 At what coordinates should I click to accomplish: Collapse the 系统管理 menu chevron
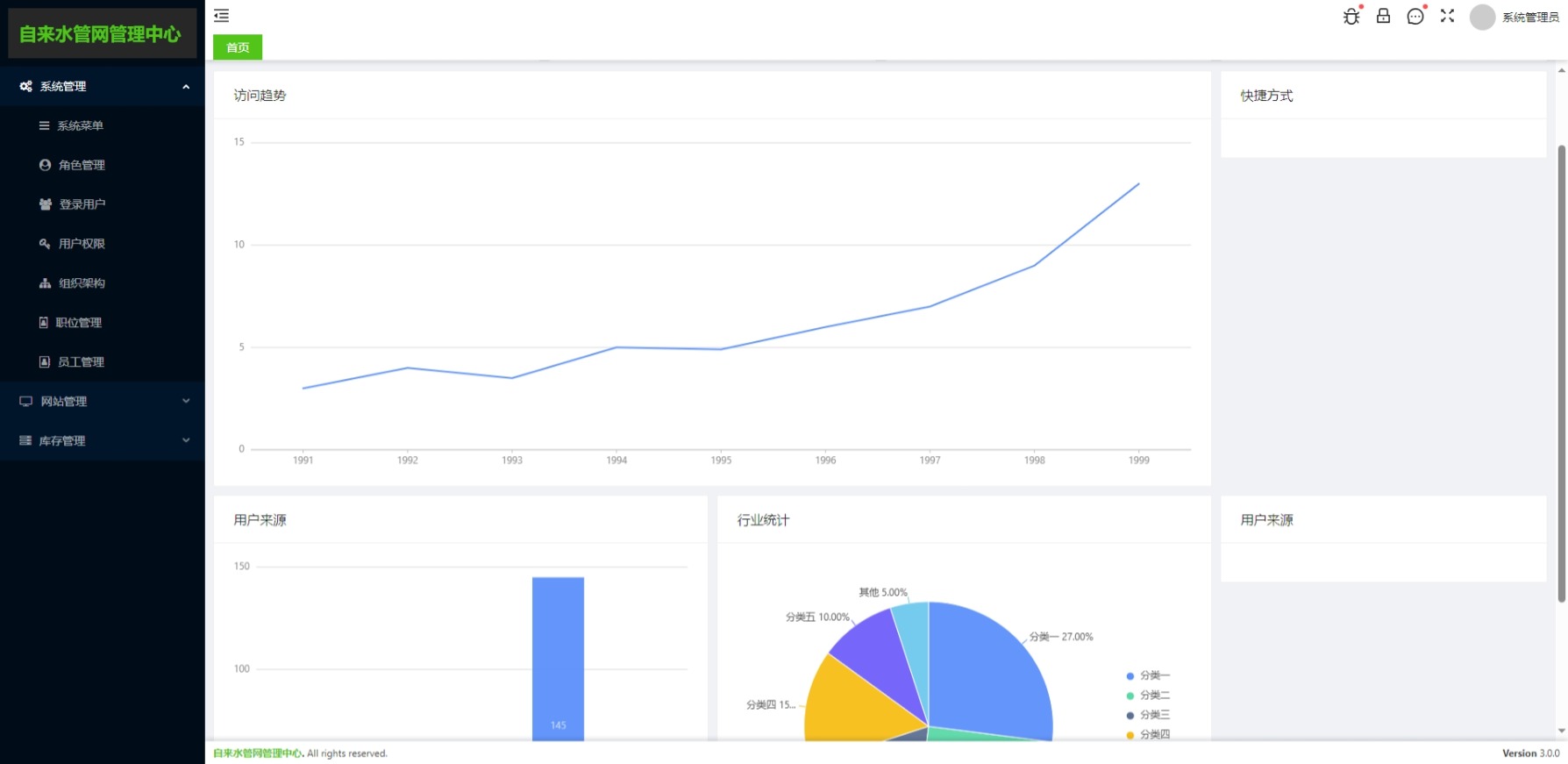tap(186, 86)
